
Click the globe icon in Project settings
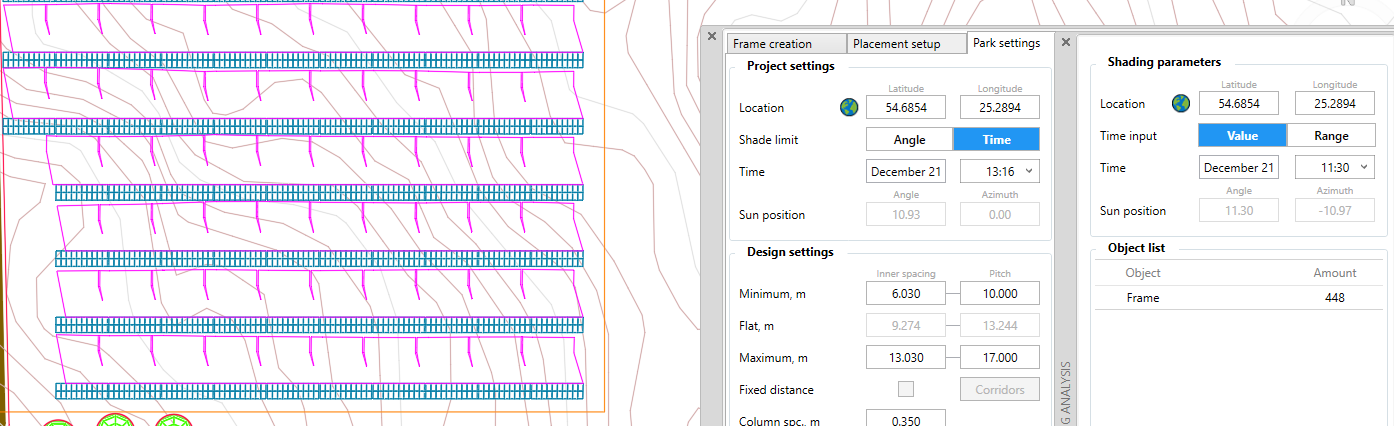click(849, 107)
